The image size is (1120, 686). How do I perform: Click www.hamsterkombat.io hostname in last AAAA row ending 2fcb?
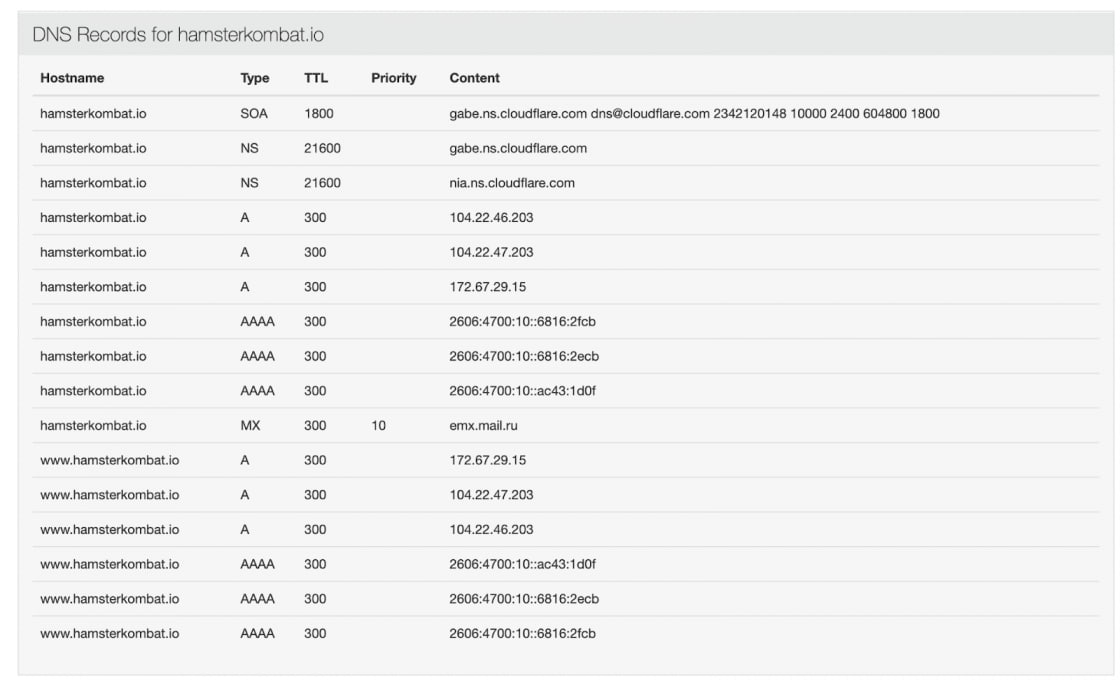[109, 633]
